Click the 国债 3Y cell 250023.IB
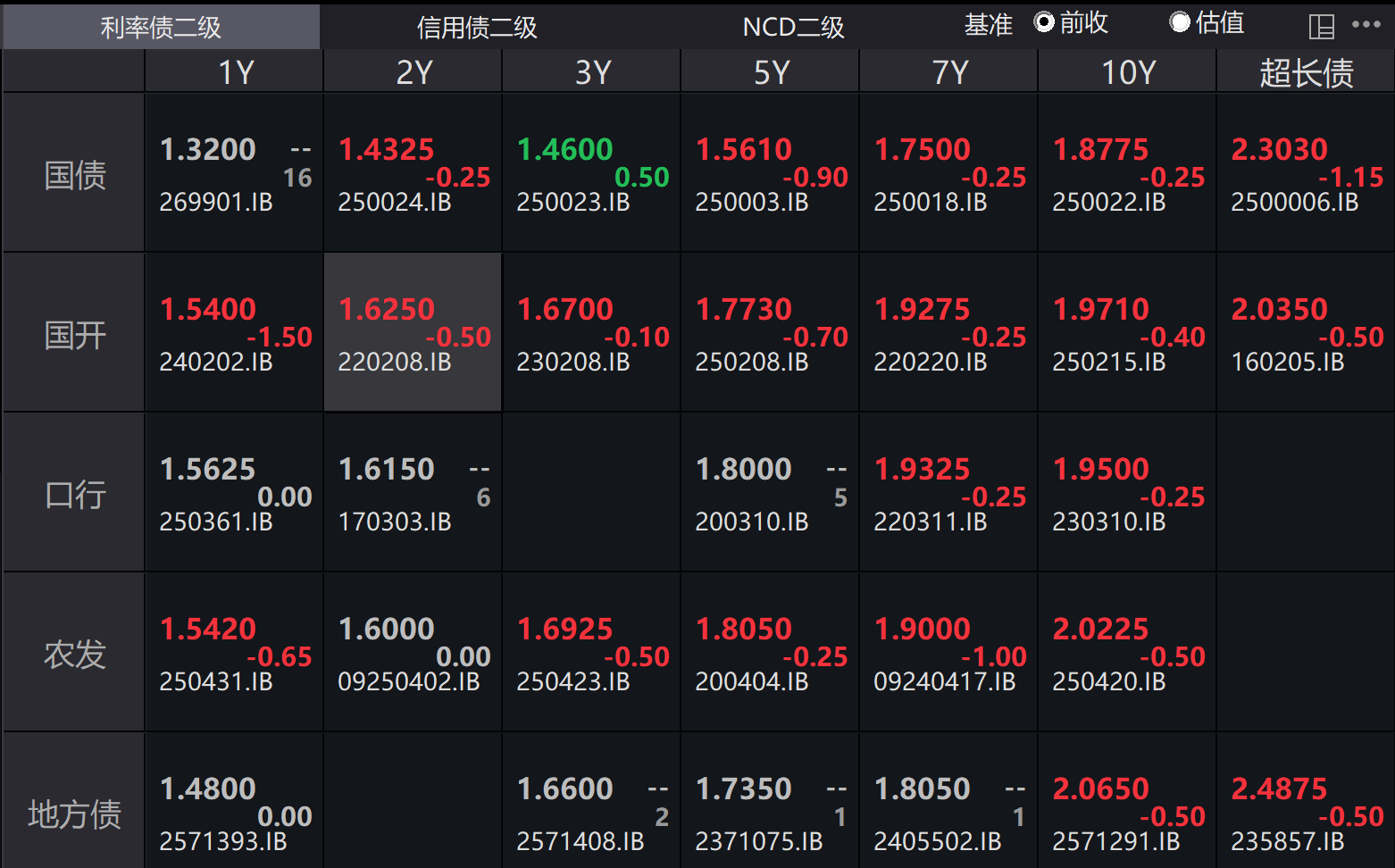1395x868 pixels. [573, 202]
